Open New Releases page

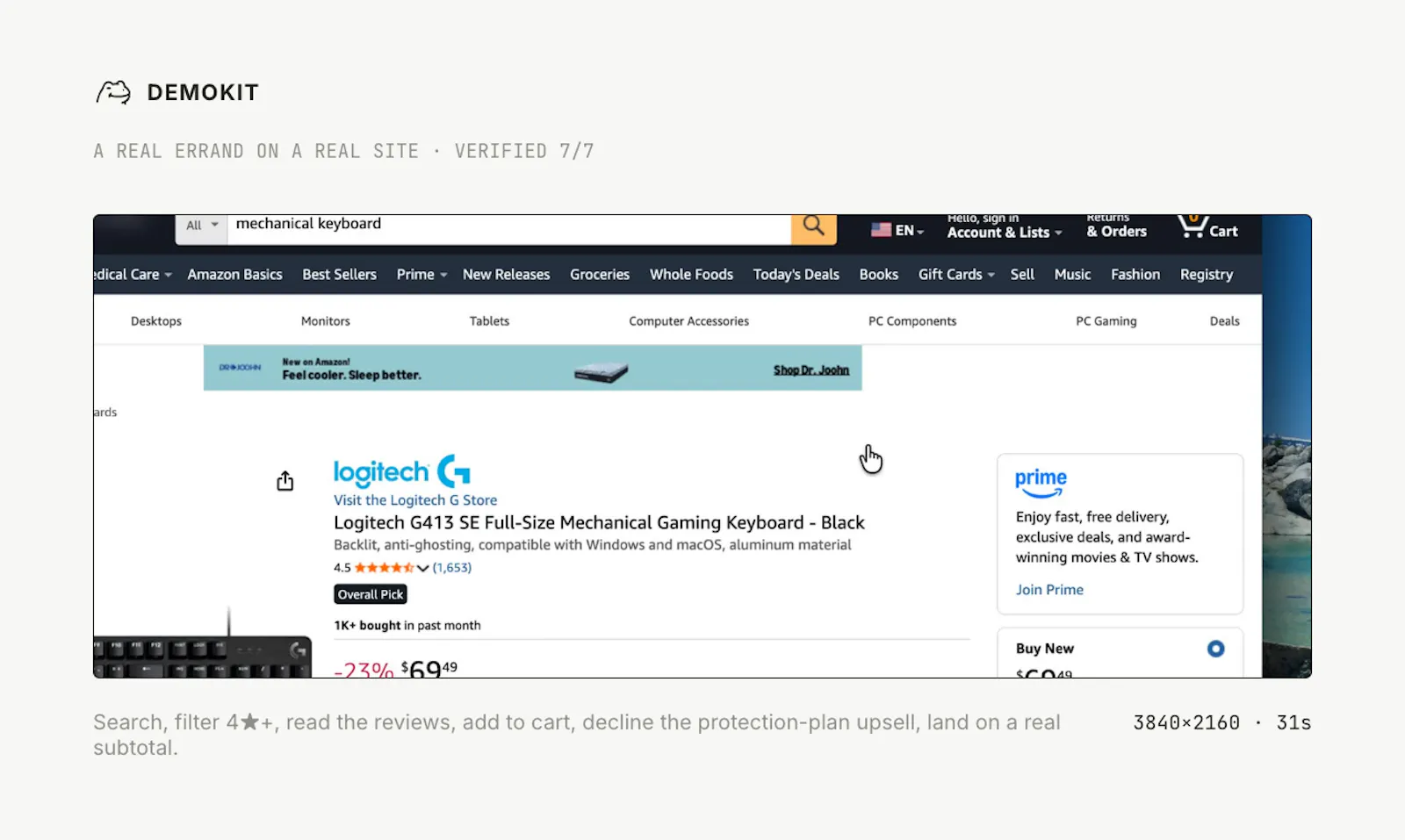click(507, 275)
